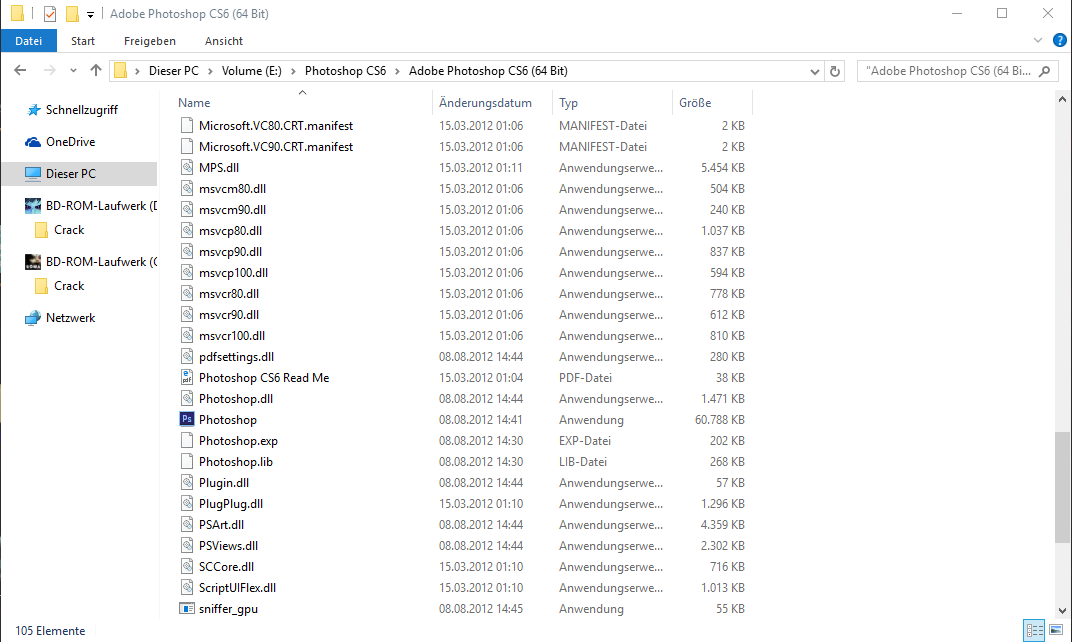Click the 60.788 KB size of Photoshop

click(719, 420)
